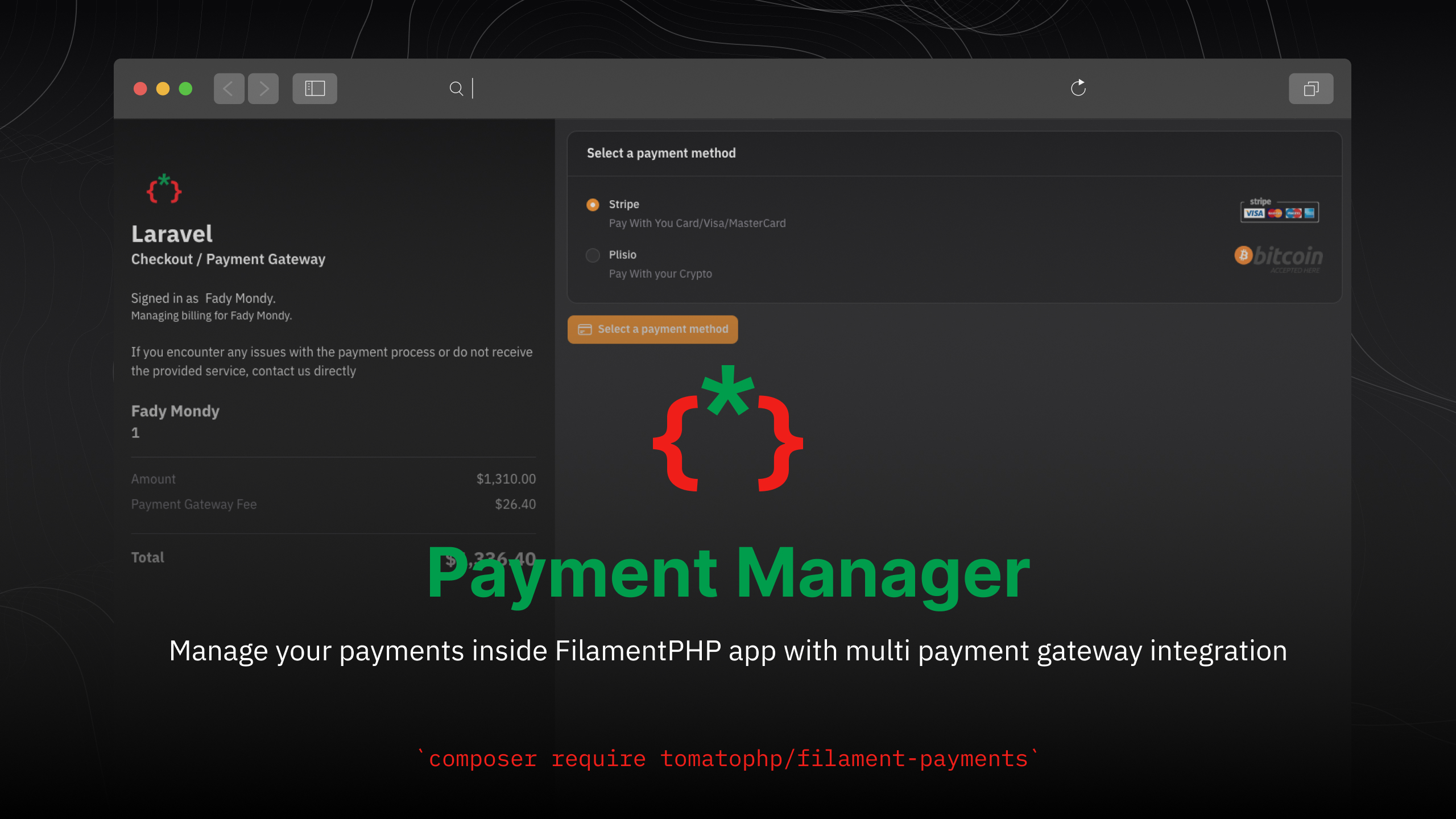
Task: Click the browser back arrow button
Action: pyautogui.click(x=229, y=89)
